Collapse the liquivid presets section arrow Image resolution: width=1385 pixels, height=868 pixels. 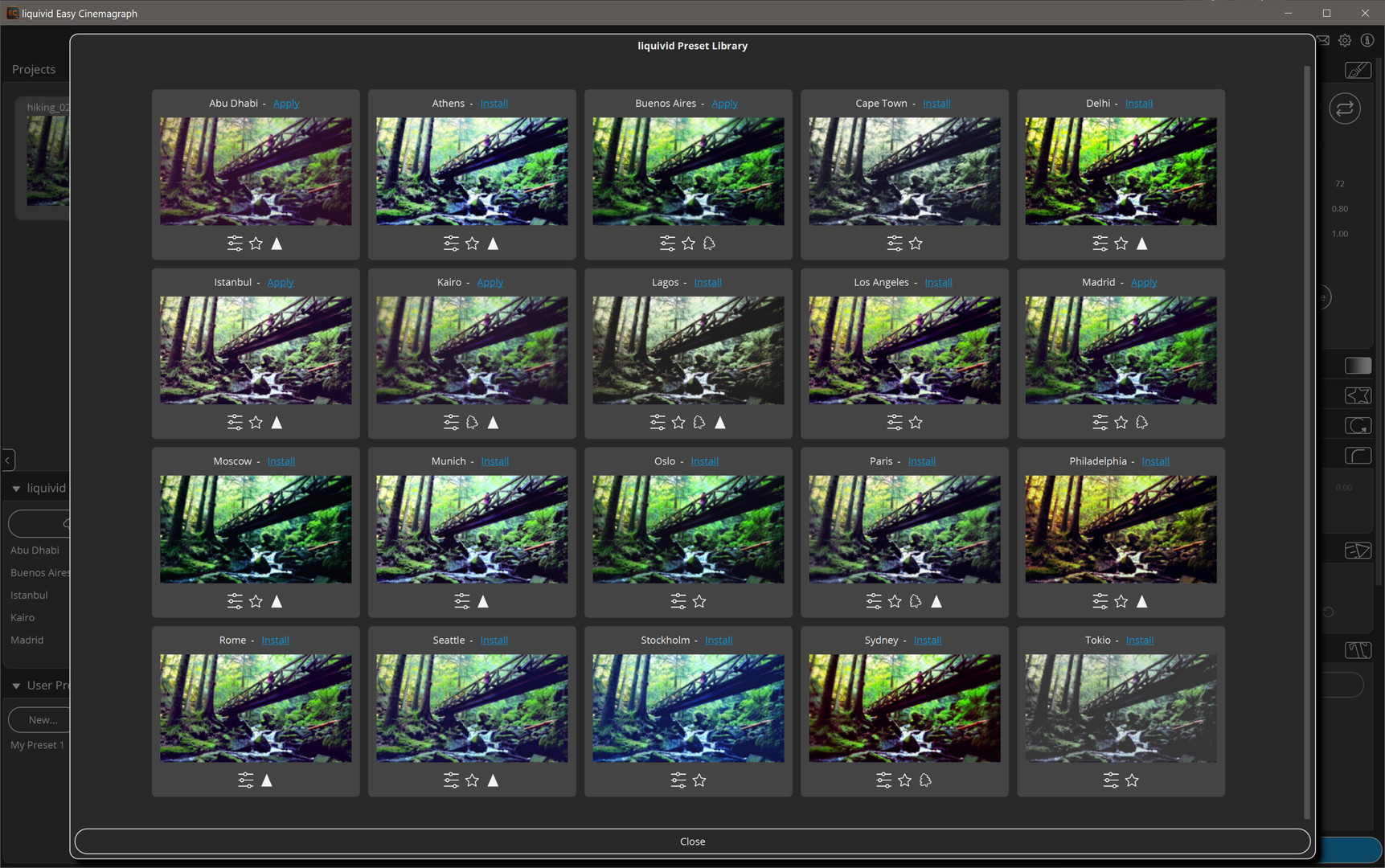click(x=16, y=489)
